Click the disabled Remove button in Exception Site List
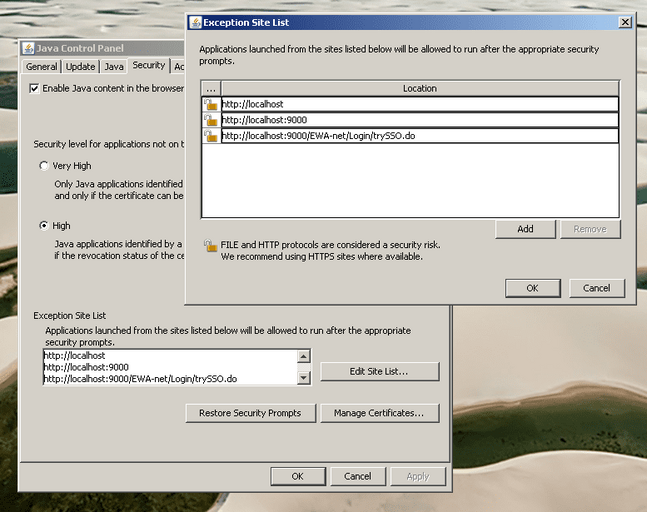Image resolution: width=647 pixels, height=512 pixels. tap(590, 229)
